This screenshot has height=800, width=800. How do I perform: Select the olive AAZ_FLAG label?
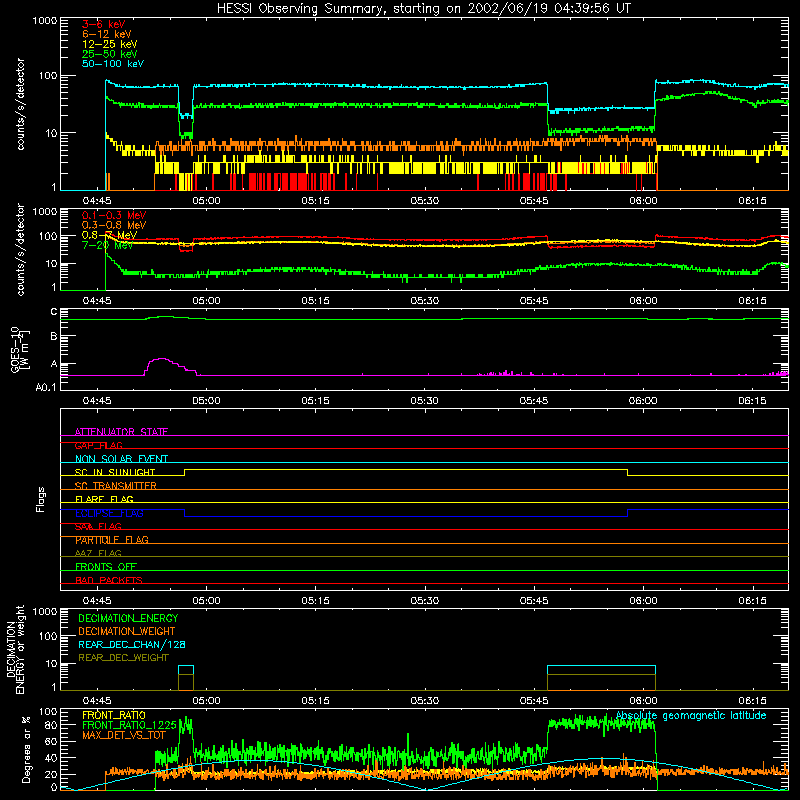click(98, 553)
